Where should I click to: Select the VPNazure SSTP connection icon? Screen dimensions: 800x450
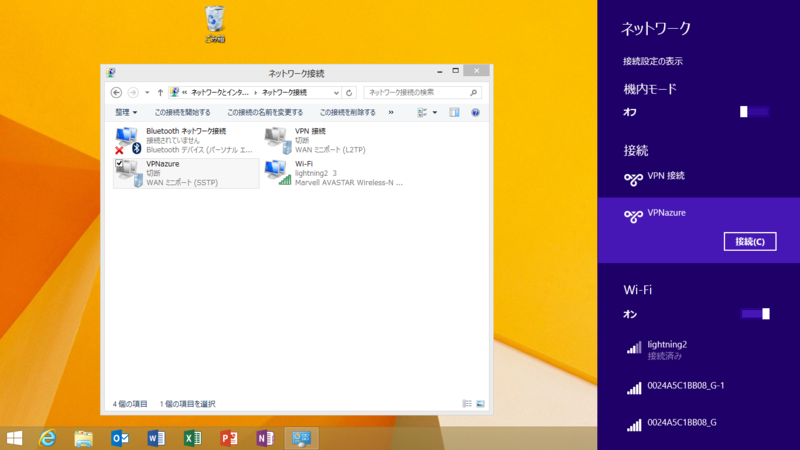click(129, 174)
